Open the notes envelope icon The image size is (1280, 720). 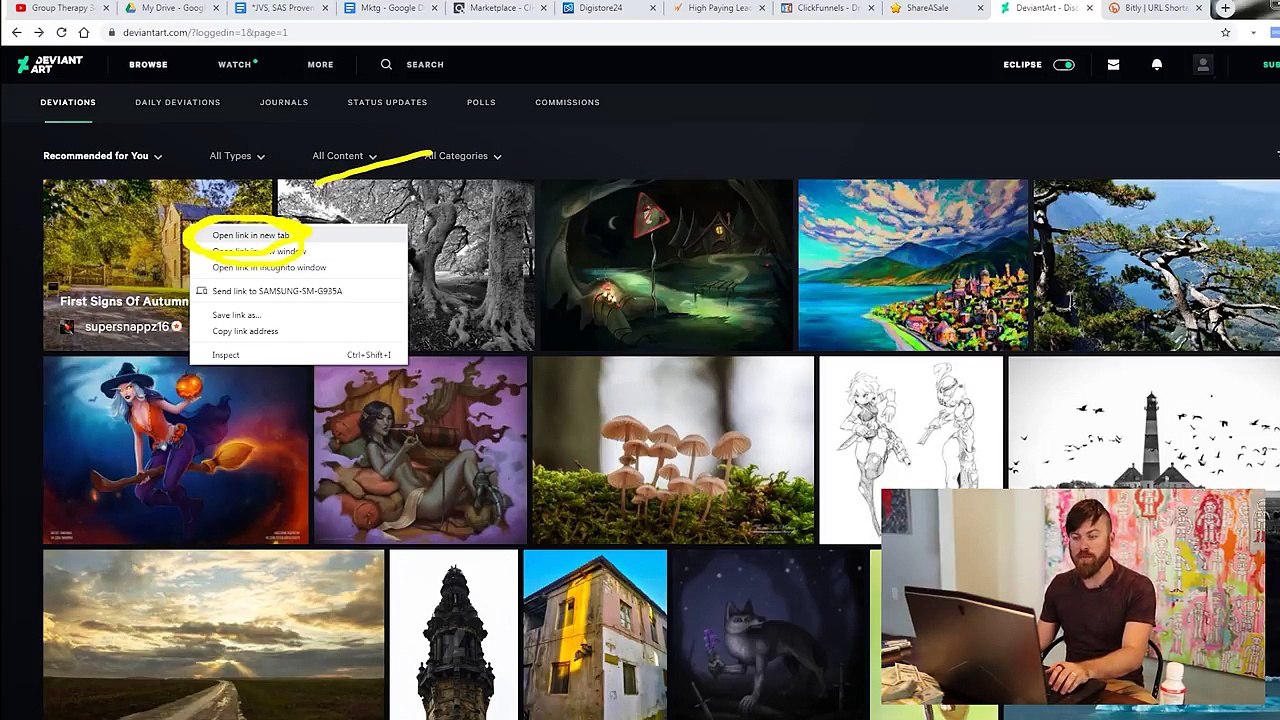(x=1113, y=64)
